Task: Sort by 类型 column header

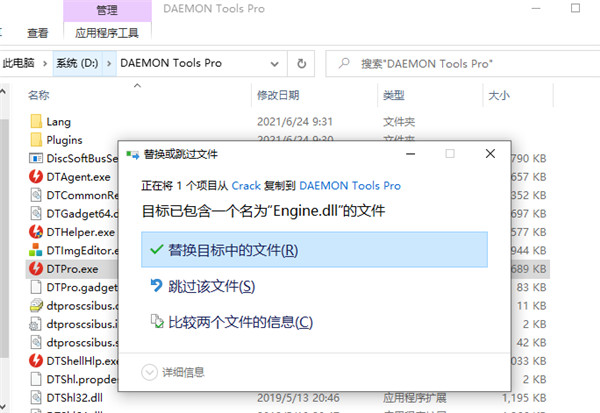Action: tap(394, 95)
